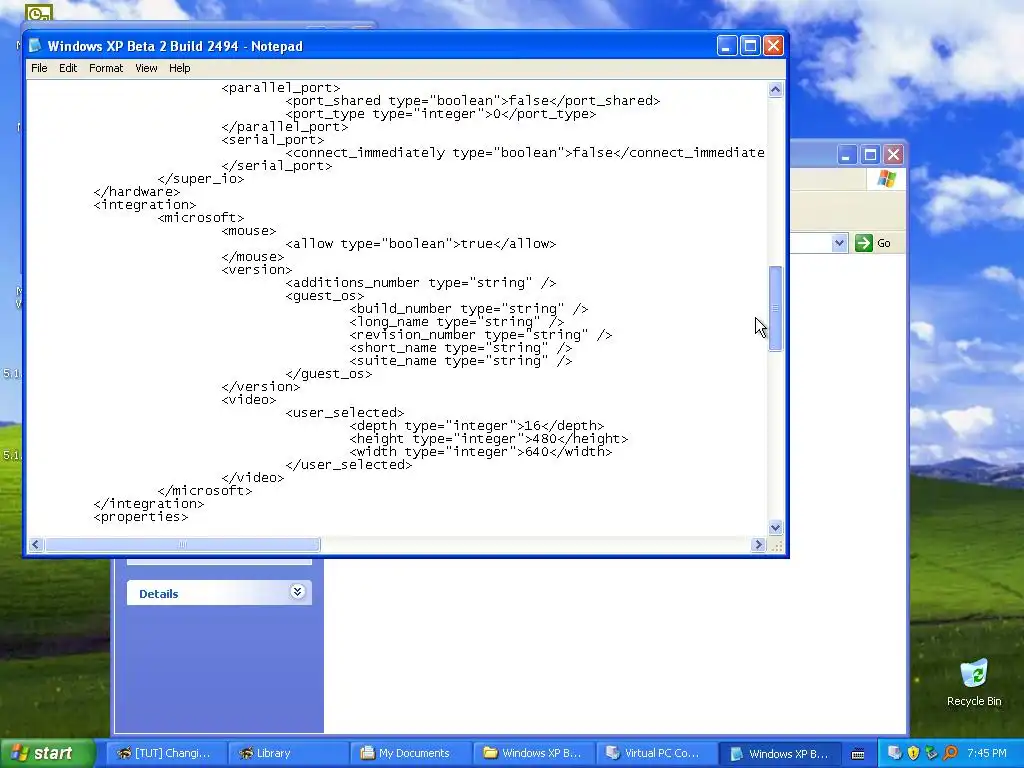Switch to Windows XP B... folder taskbar button
1024x768 pixels.
tap(533, 753)
